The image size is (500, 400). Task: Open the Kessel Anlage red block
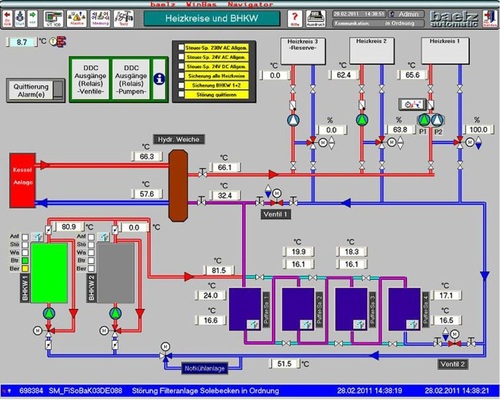tap(23, 180)
